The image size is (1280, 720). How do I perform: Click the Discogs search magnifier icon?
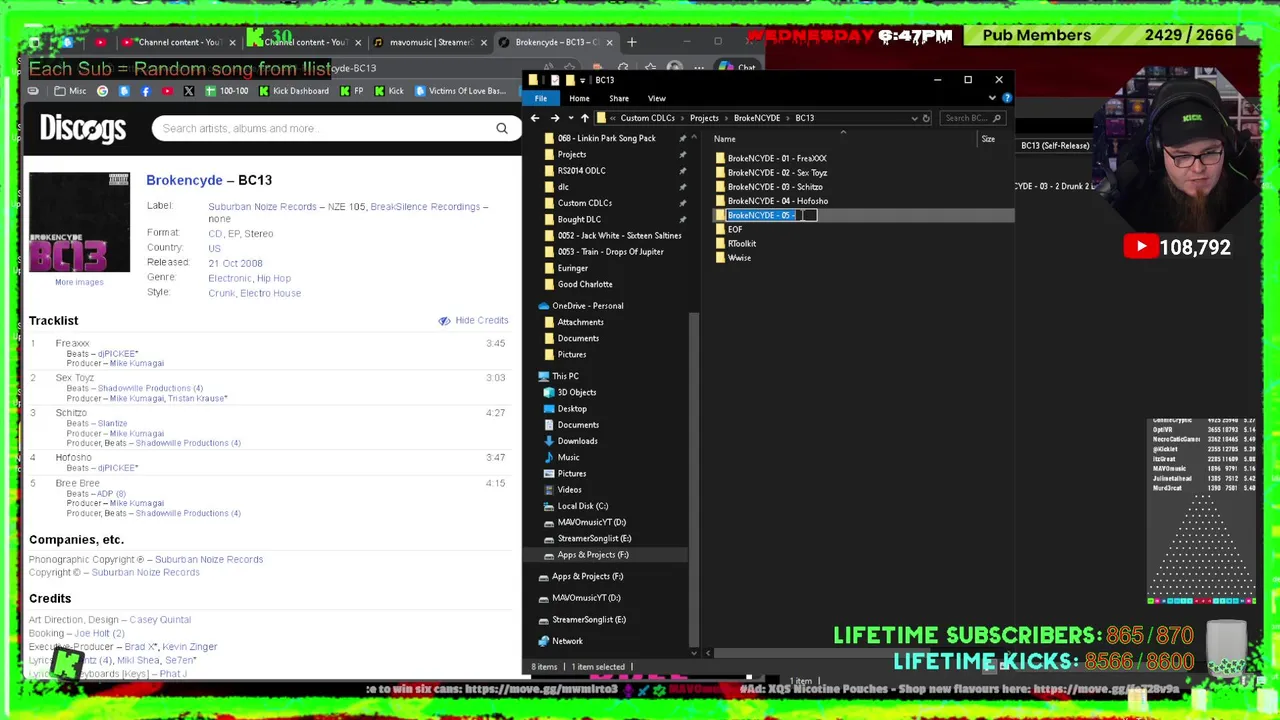click(x=502, y=128)
